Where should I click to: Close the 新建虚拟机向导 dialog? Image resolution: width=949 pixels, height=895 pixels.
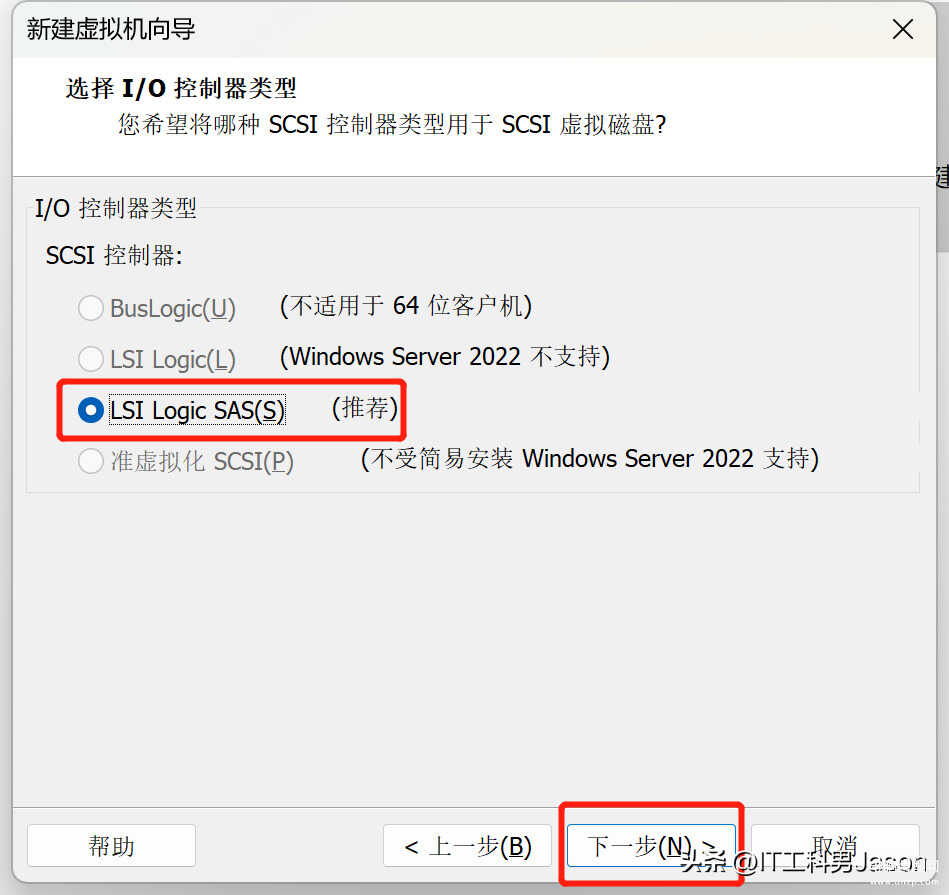pos(902,28)
